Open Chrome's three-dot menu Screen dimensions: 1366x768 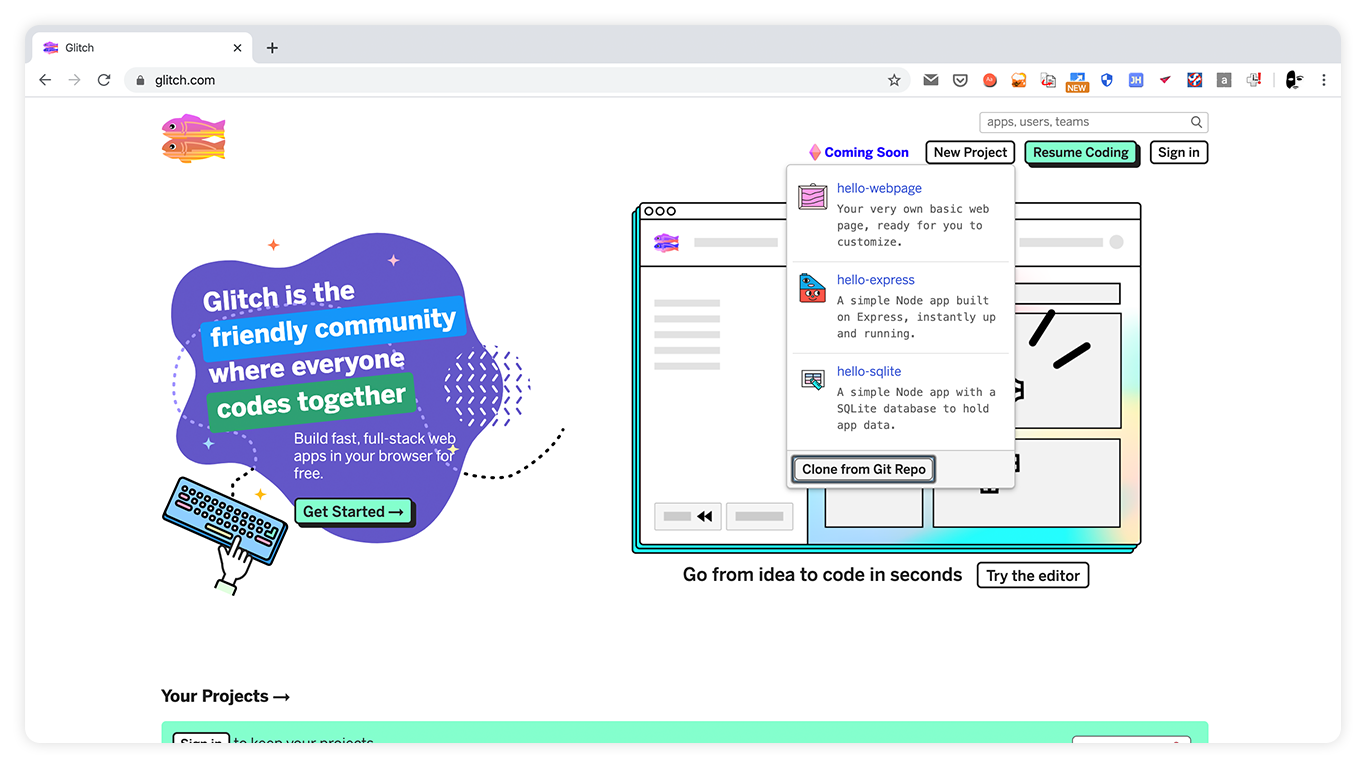1324,80
